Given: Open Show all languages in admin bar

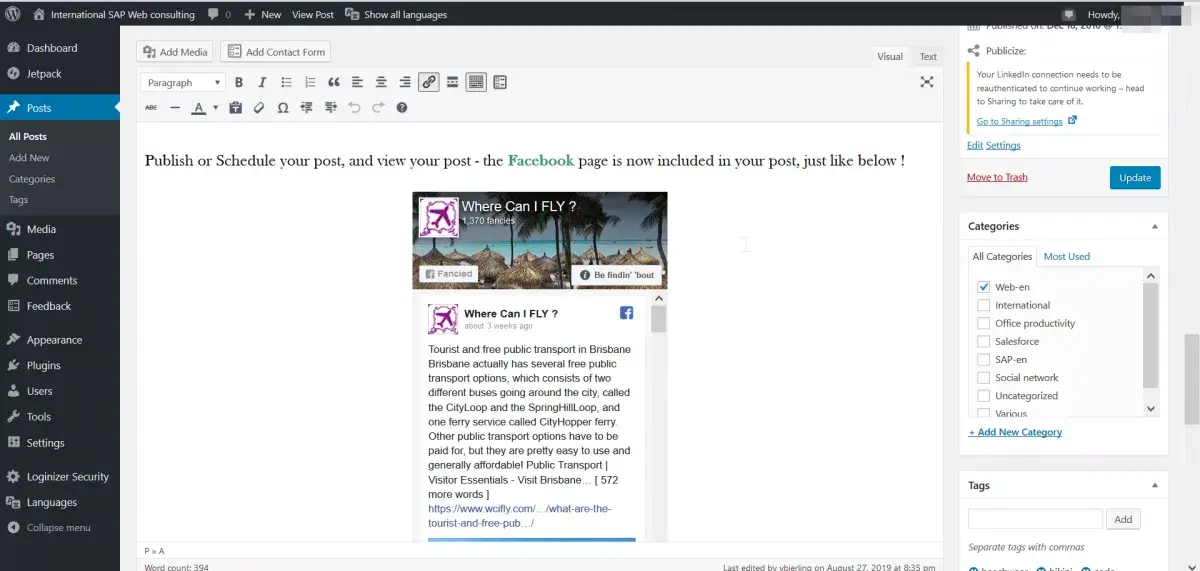Looking at the screenshot, I should point(396,14).
